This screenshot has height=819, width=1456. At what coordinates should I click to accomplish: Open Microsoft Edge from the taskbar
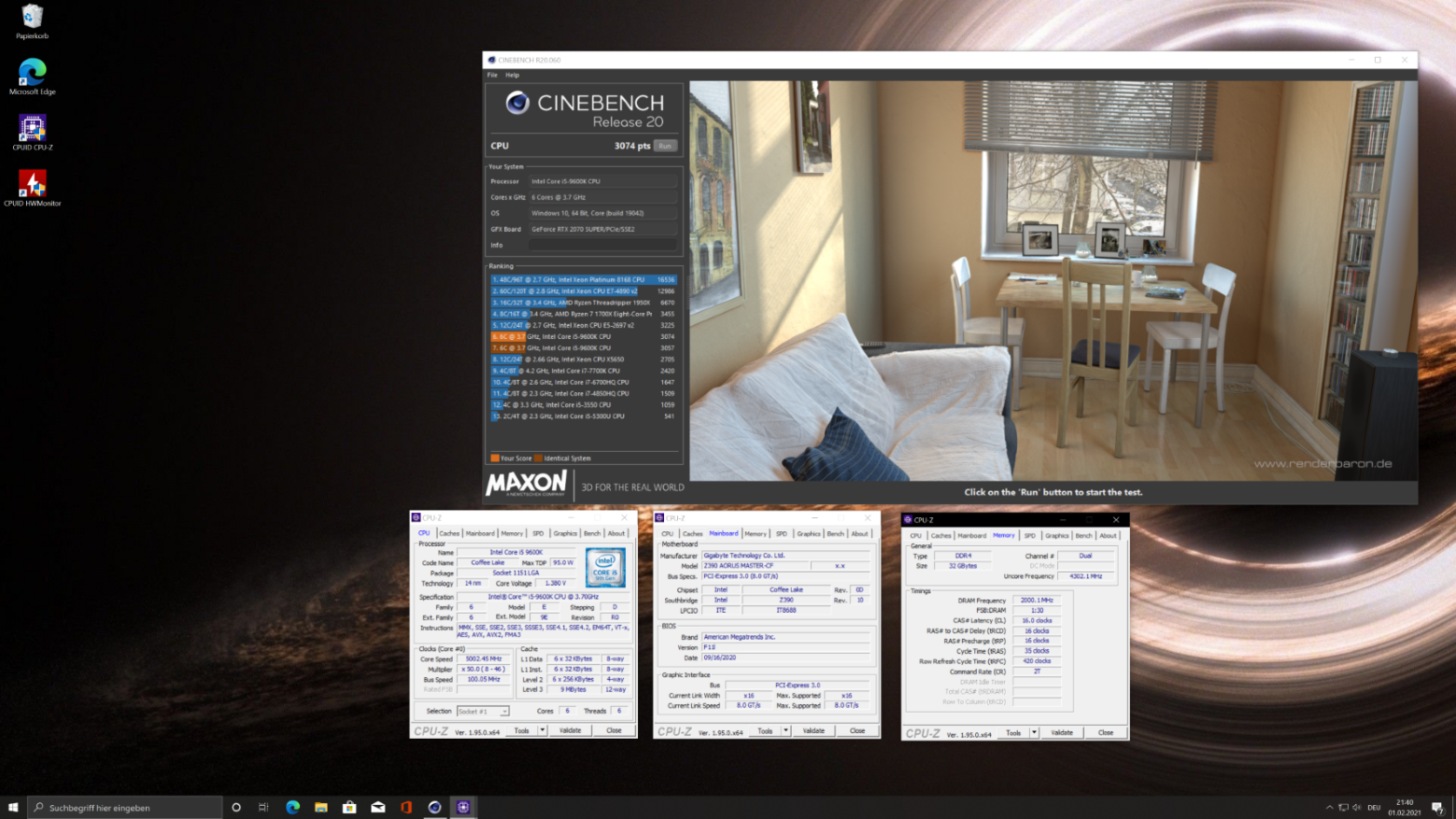pos(292,807)
